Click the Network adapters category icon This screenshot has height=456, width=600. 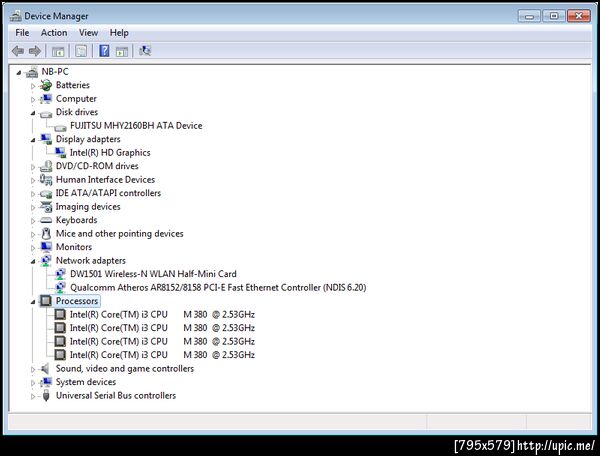[x=46, y=260]
